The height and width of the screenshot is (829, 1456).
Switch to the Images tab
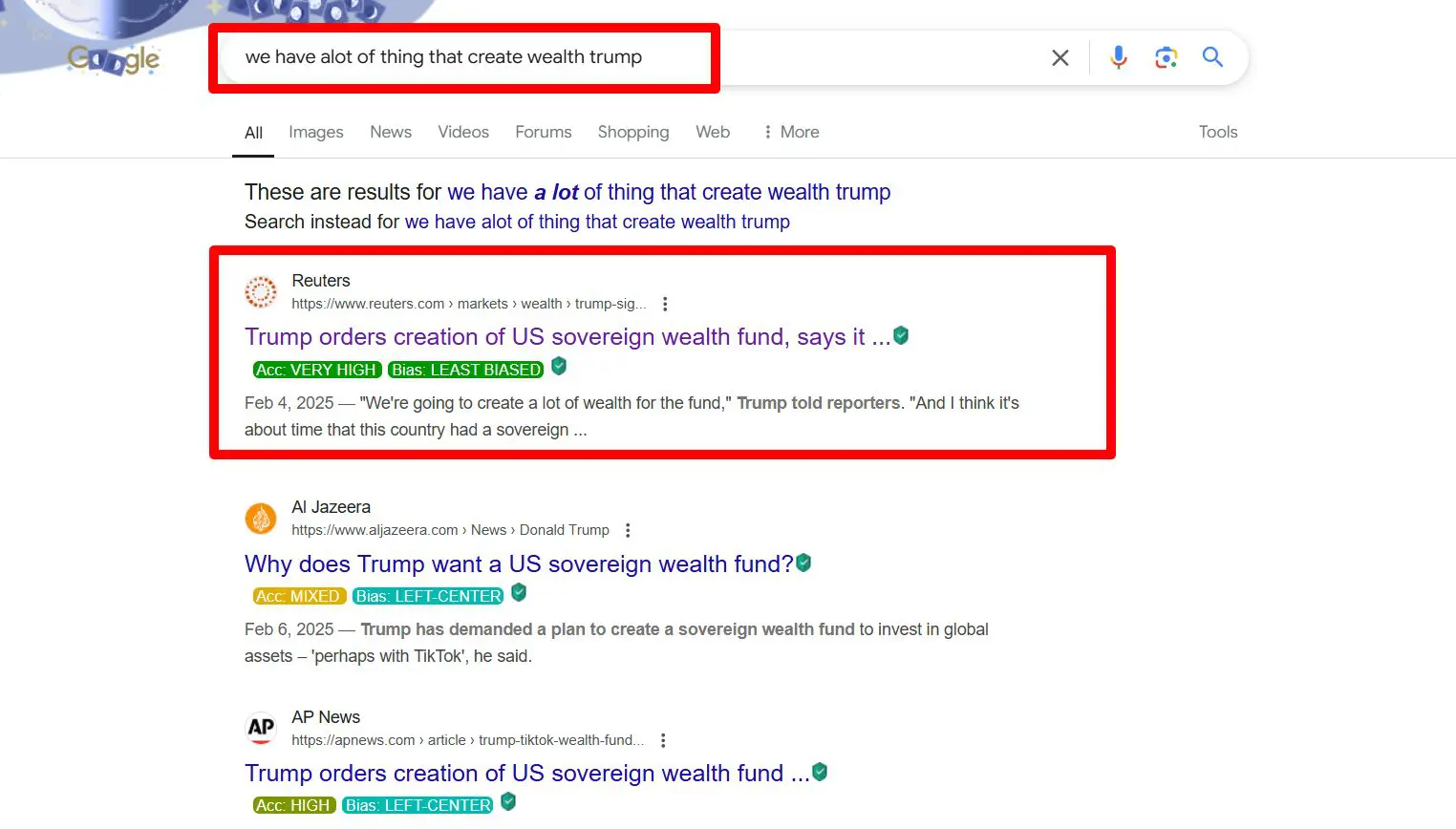(316, 132)
